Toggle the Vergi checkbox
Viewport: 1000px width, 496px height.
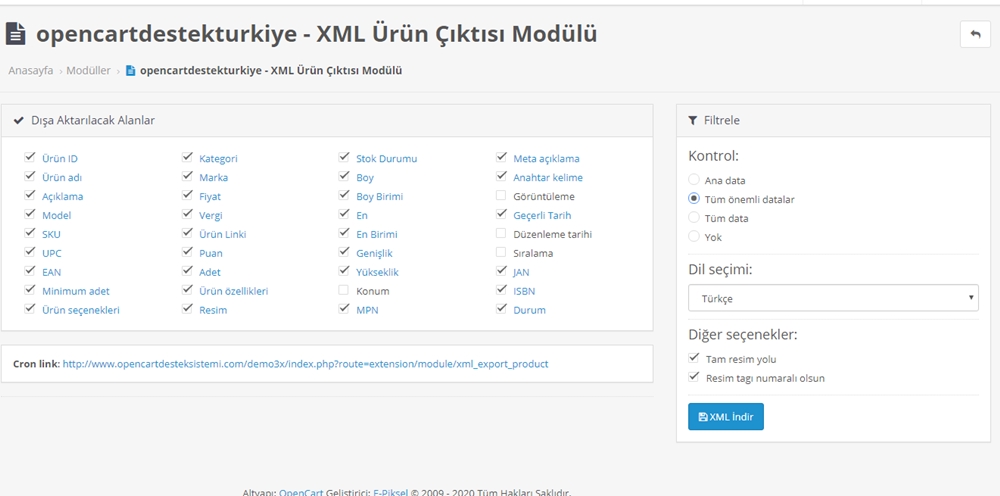pyautogui.click(x=187, y=214)
